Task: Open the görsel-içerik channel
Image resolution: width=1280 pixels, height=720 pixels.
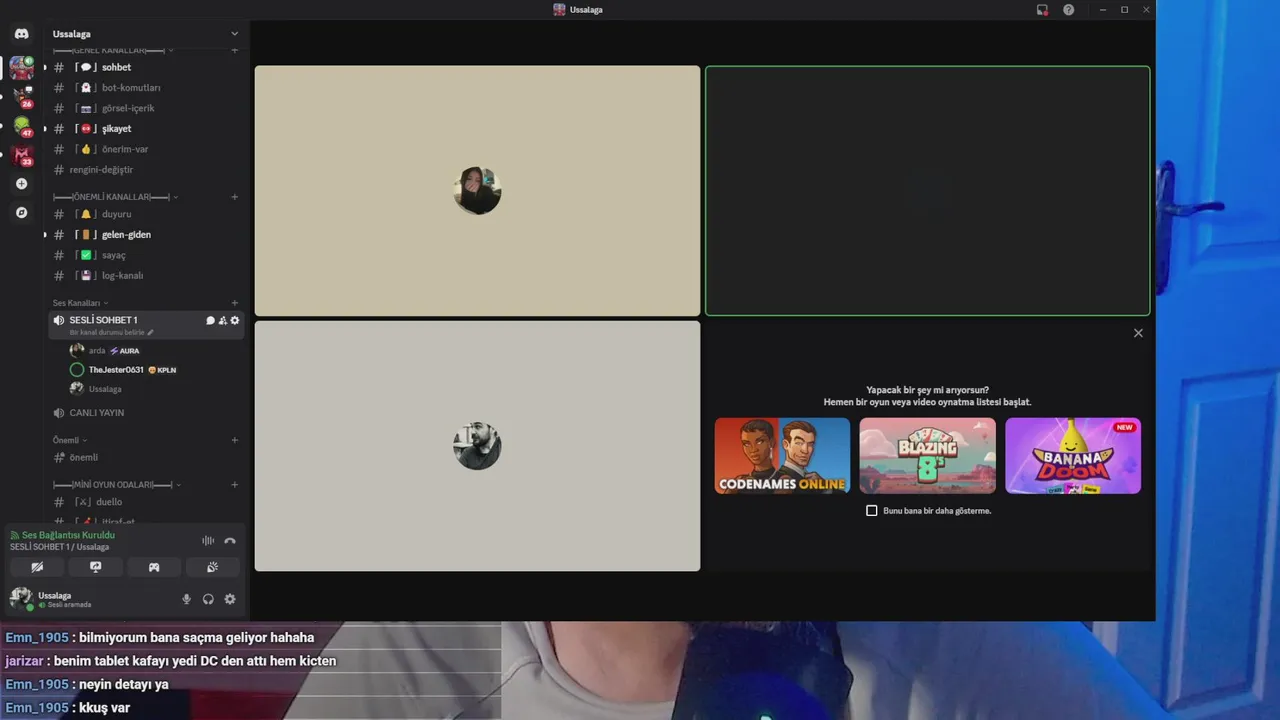Action: [146, 108]
